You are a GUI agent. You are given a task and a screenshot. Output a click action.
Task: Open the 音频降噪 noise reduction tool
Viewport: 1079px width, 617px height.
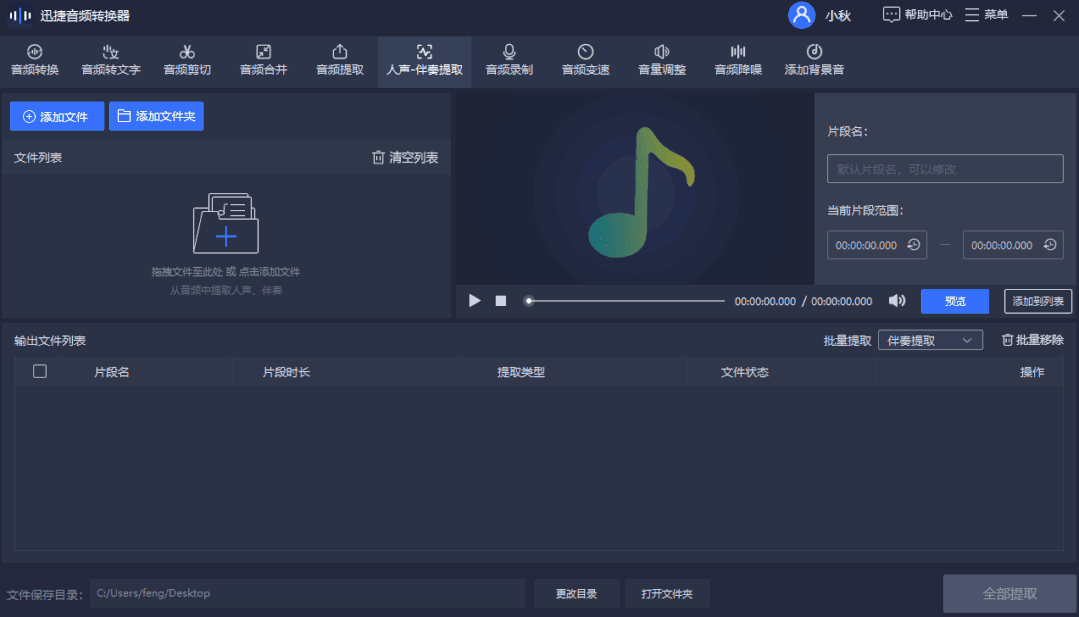(737, 60)
